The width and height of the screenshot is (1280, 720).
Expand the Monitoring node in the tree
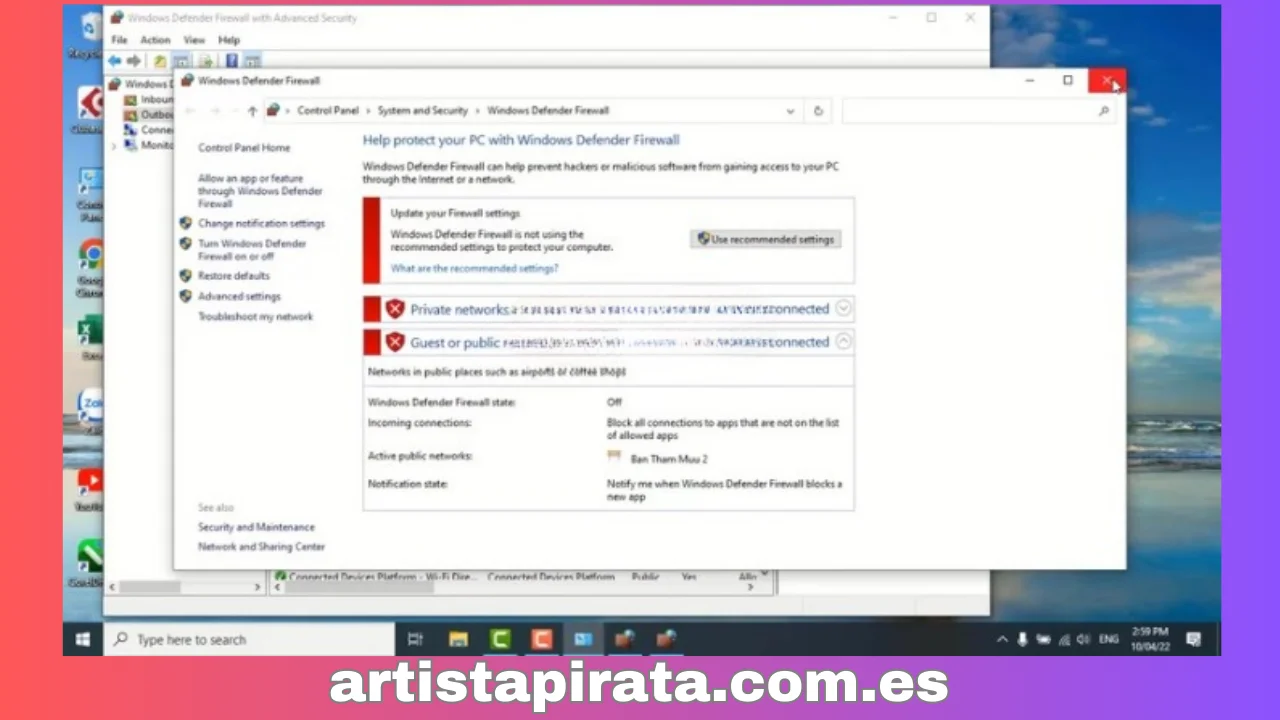pos(113,145)
